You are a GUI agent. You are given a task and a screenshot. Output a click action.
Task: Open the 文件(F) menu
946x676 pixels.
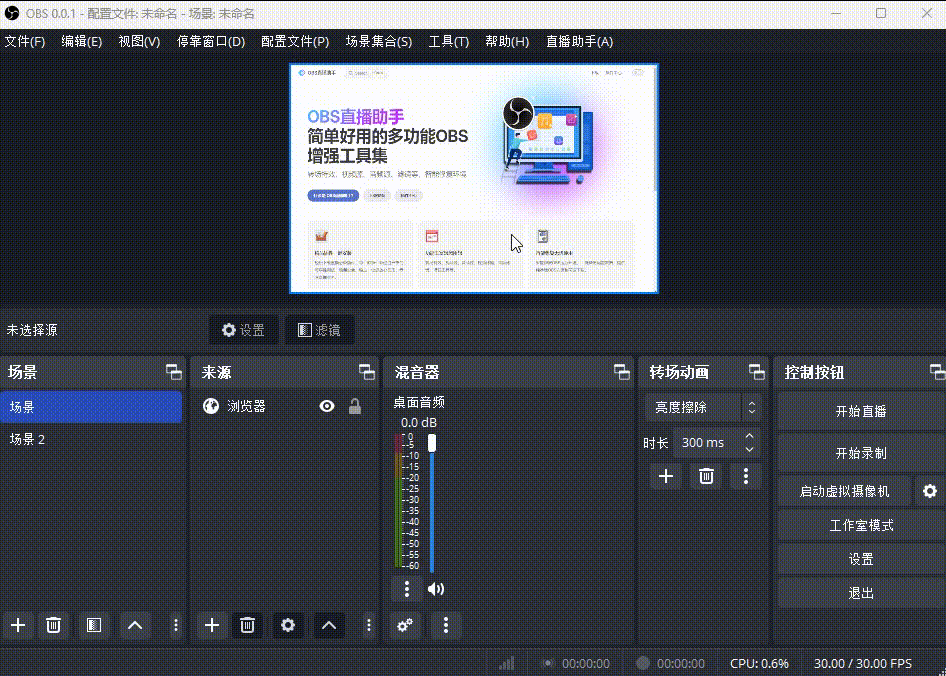pyautogui.click(x=25, y=42)
